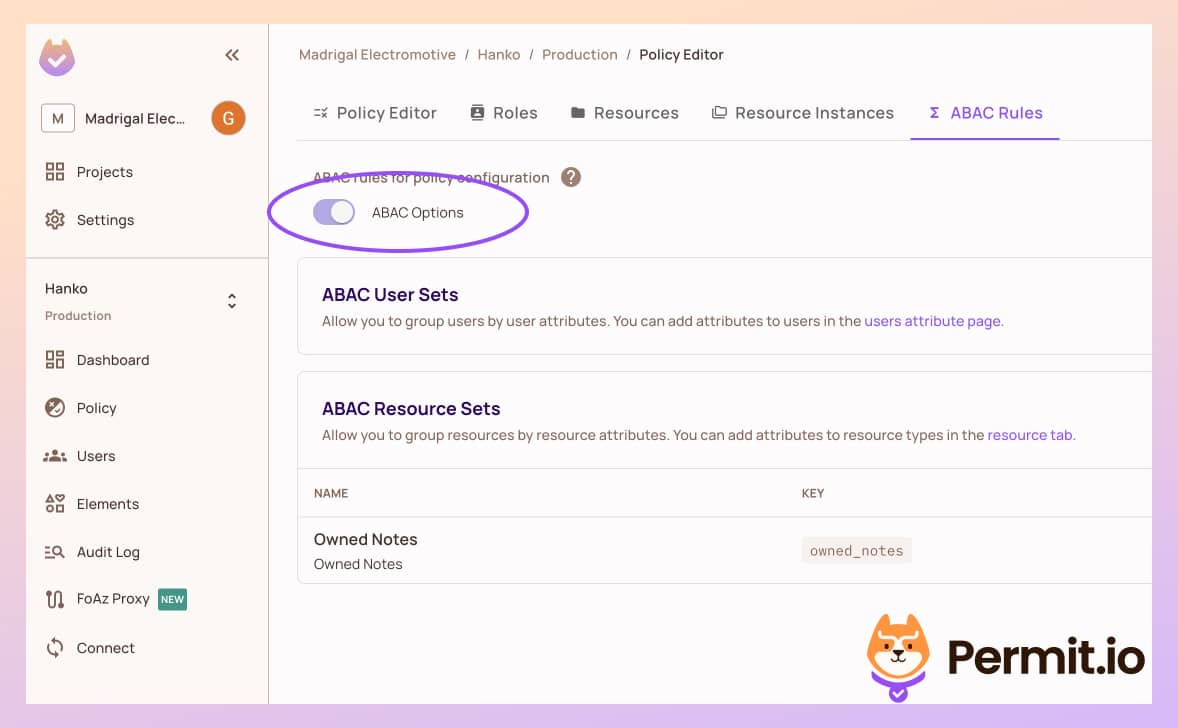Open the Resource Instances tab
This screenshot has height=728, width=1178.
point(802,112)
